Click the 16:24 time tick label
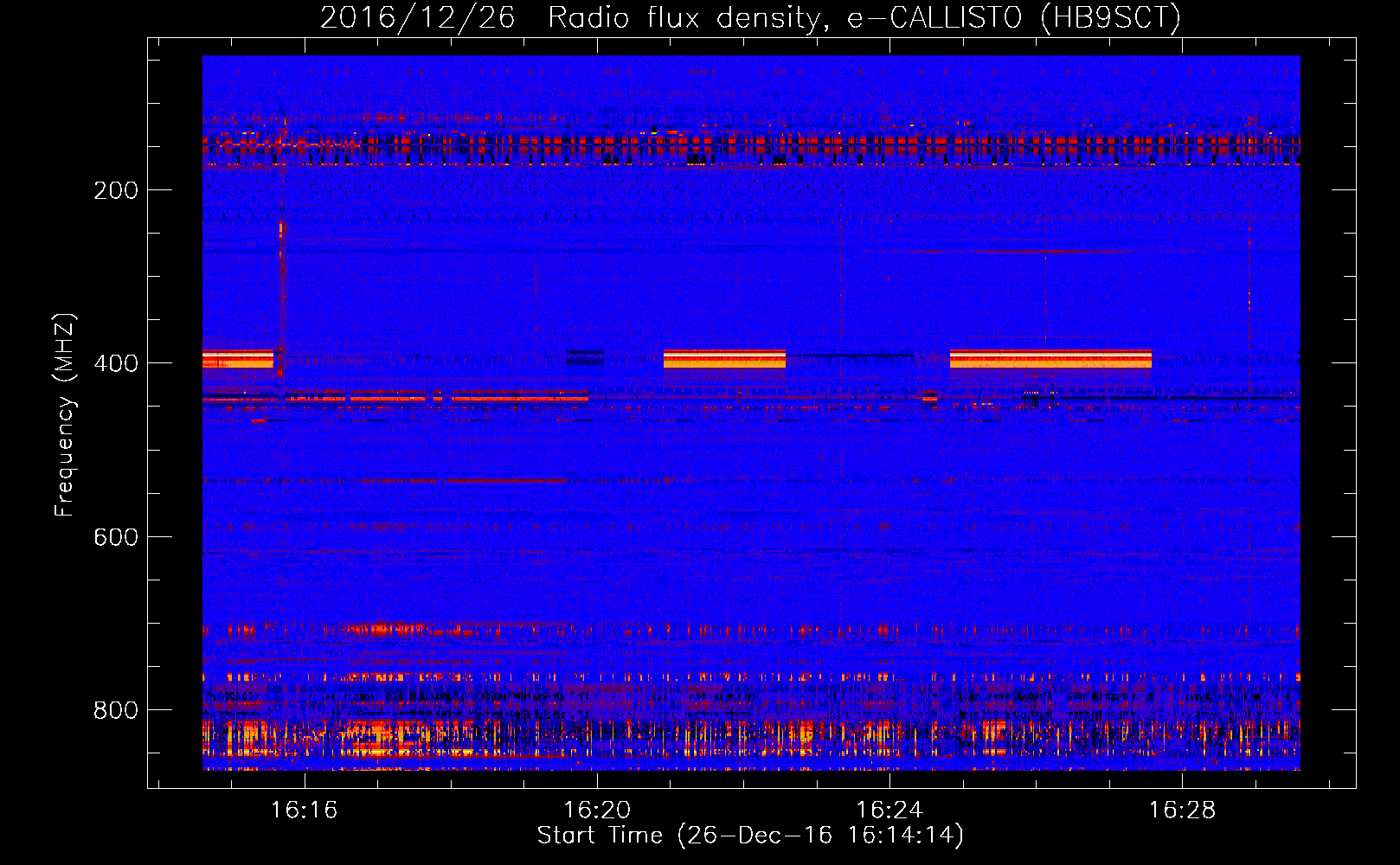The width and height of the screenshot is (1400, 865). coord(889,811)
